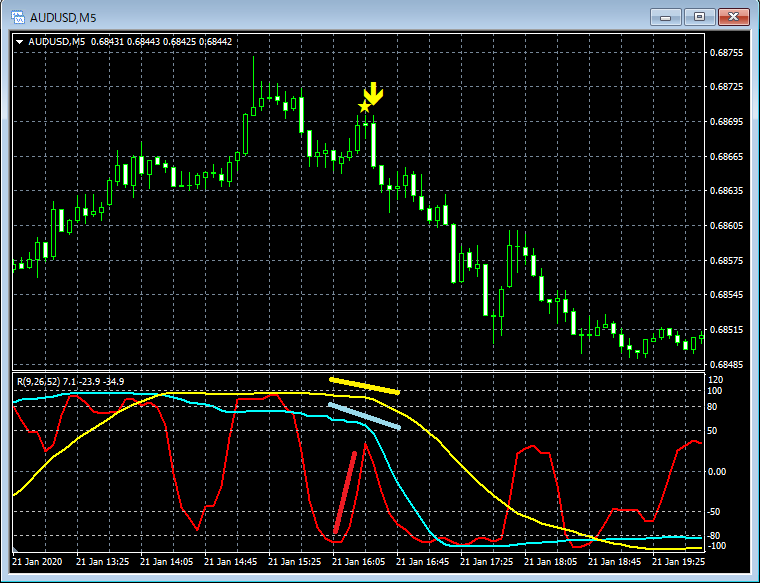760x583 pixels.
Task: Click the dropdown triangle beside the AUDUSD,M5 header
Action: (x=19, y=42)
